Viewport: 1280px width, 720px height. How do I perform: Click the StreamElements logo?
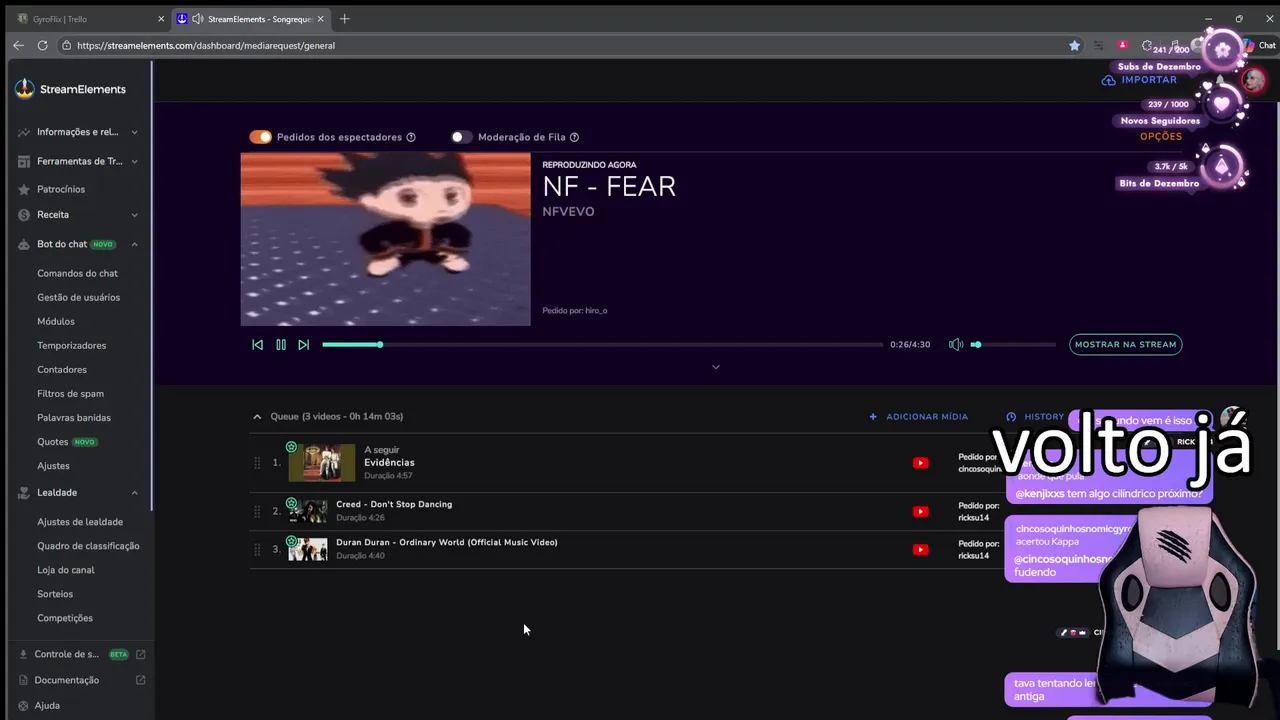pyautogui.click(x=70, y=89)
